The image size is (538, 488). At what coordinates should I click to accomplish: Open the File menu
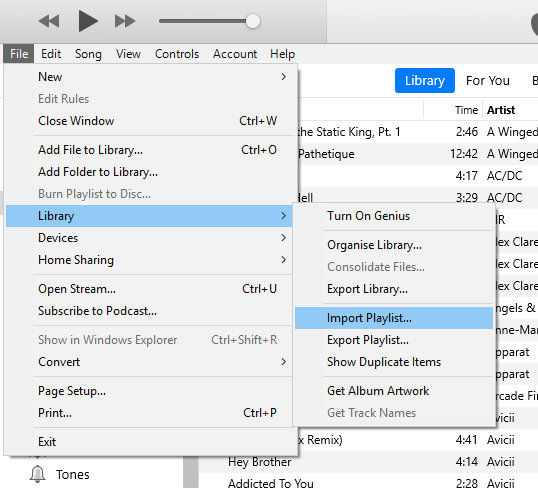tap(19, 54)
